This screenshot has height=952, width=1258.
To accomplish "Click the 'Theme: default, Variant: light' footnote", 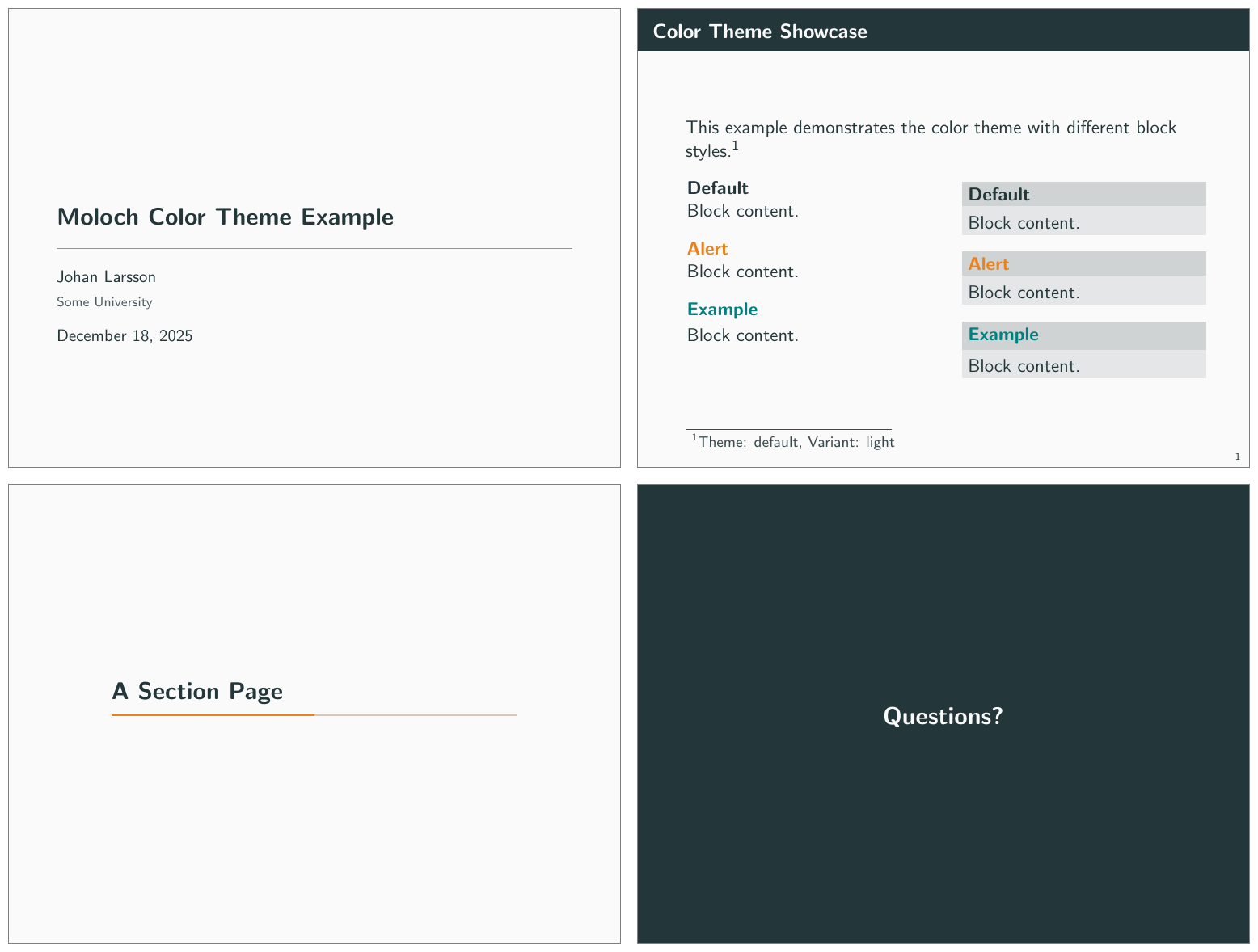I will point(796,442).
